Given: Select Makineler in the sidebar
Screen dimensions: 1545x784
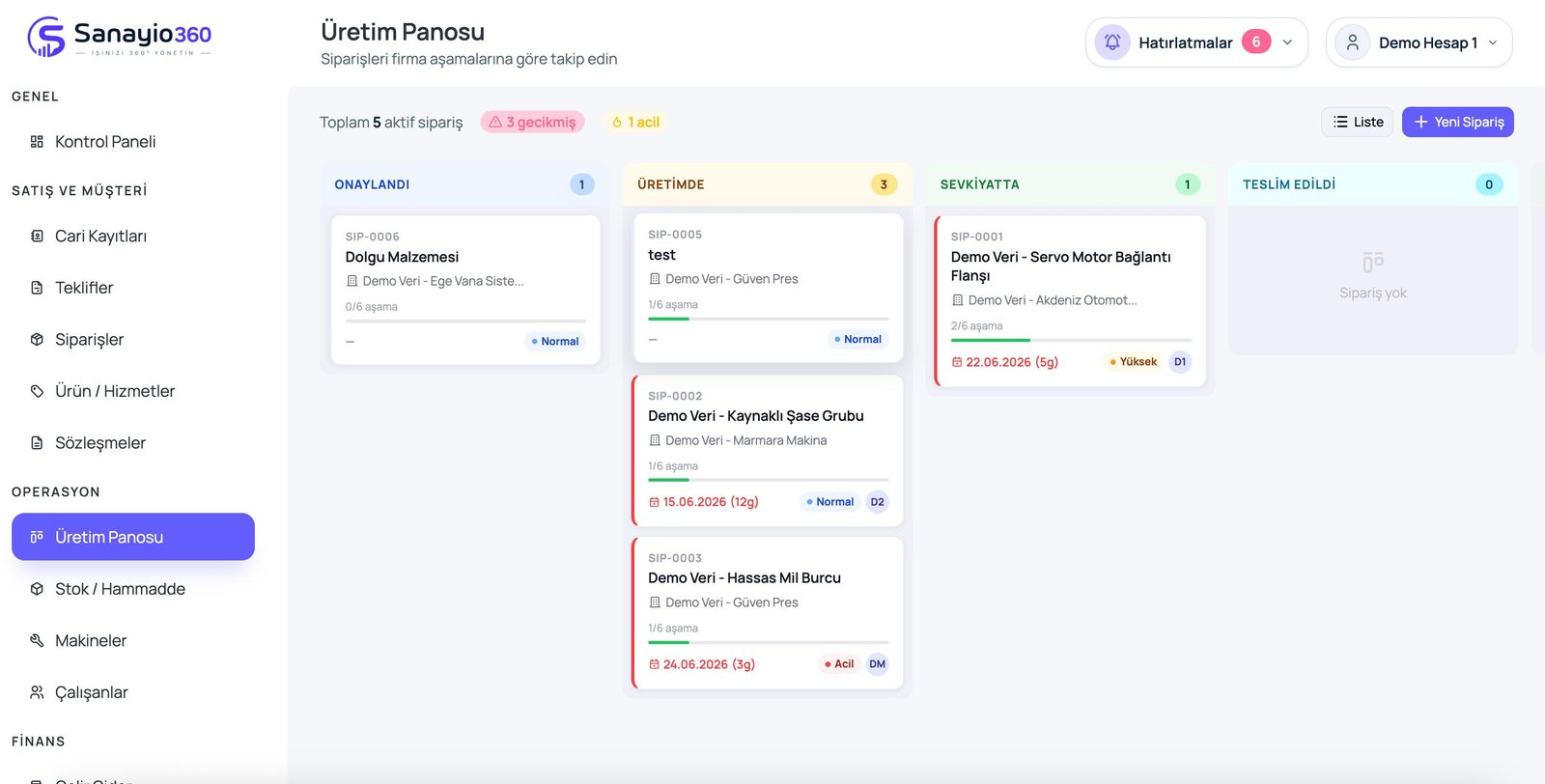Looking at the screenshot, I should click(x=133, y=640).
